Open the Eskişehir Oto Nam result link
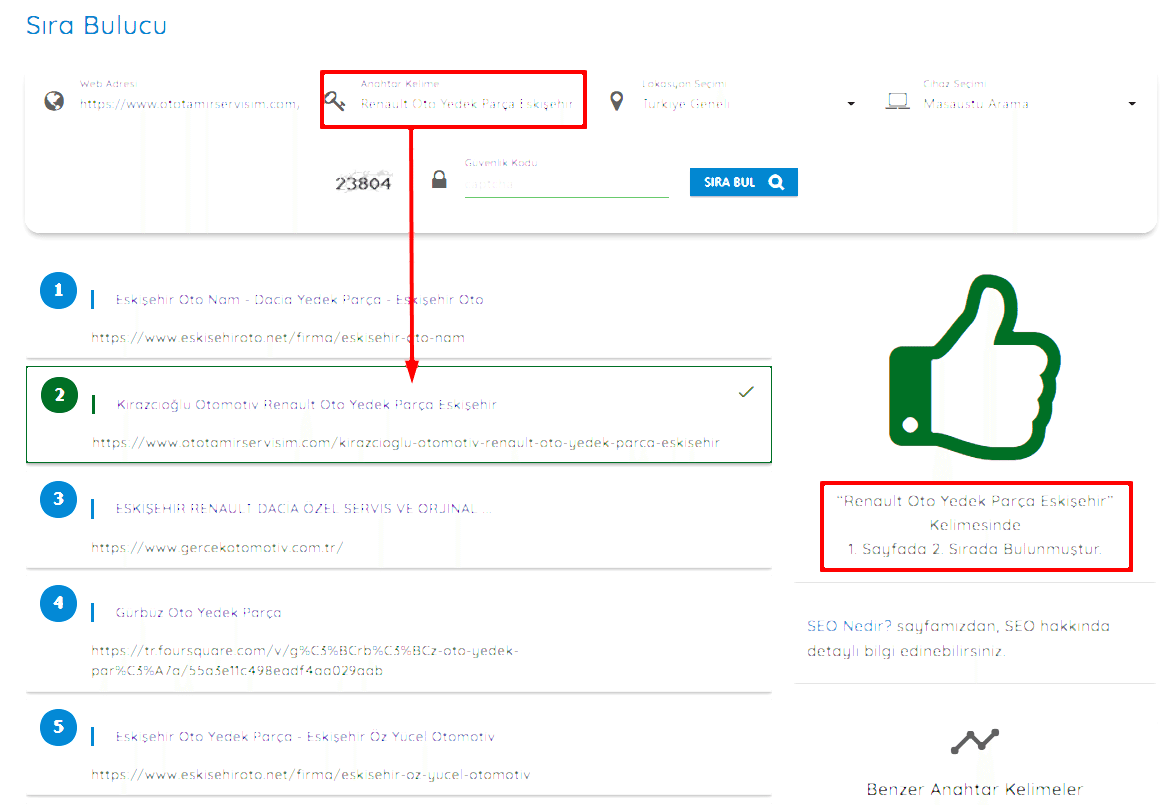The width and height of the screenshot is (1162, 805). 299,300
